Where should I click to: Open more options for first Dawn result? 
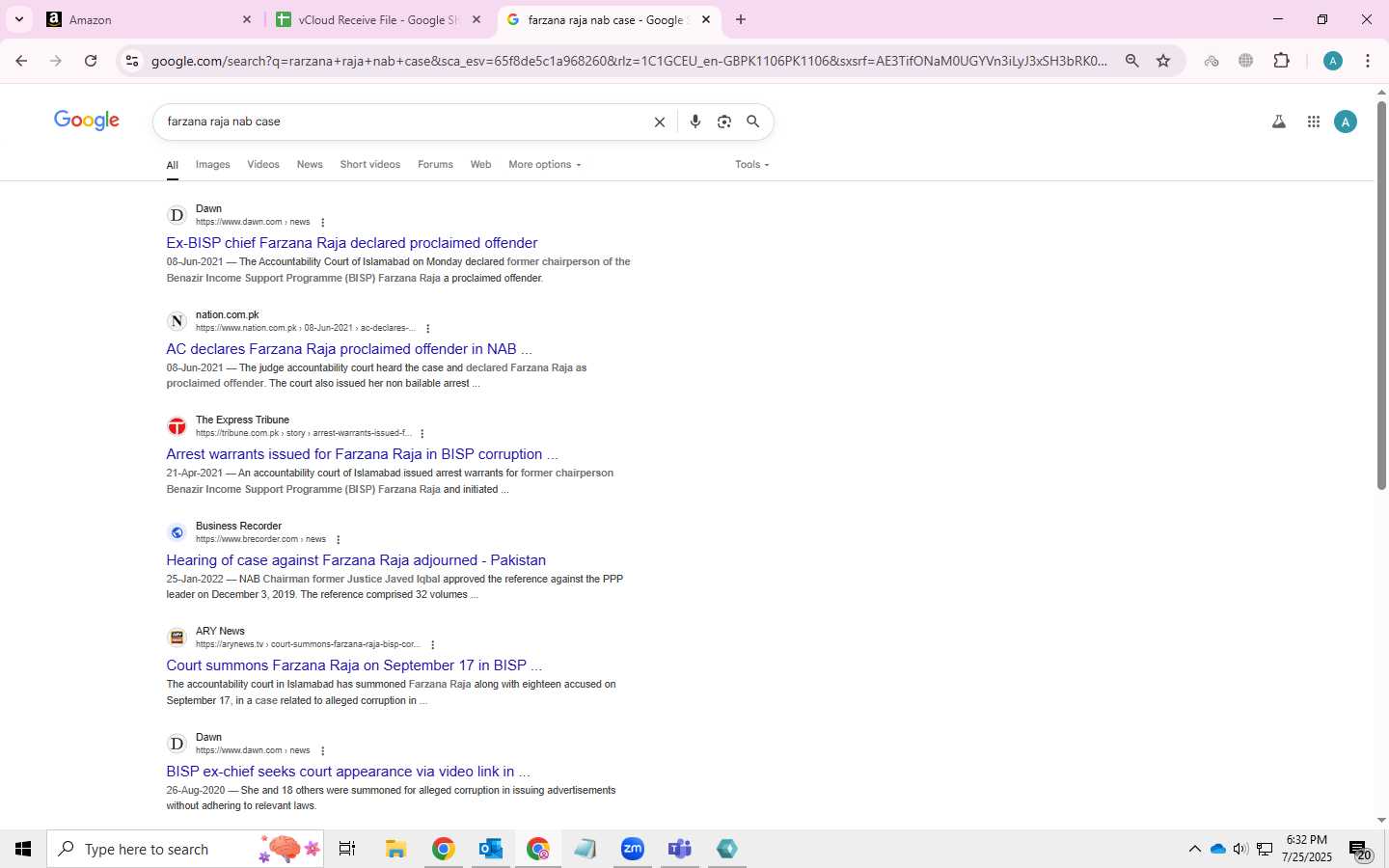click(x=322, y=223)
